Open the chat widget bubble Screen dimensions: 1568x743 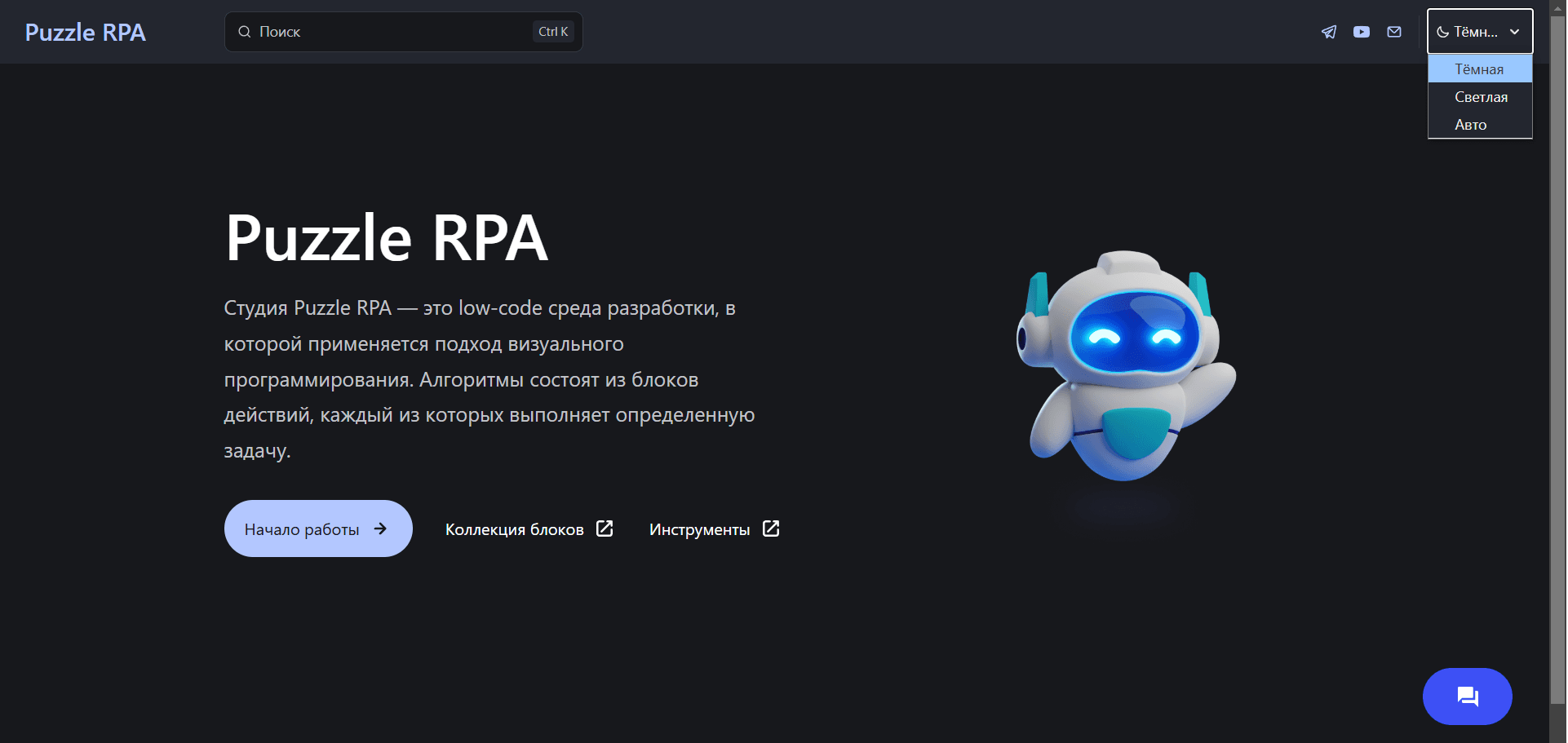1467,696
